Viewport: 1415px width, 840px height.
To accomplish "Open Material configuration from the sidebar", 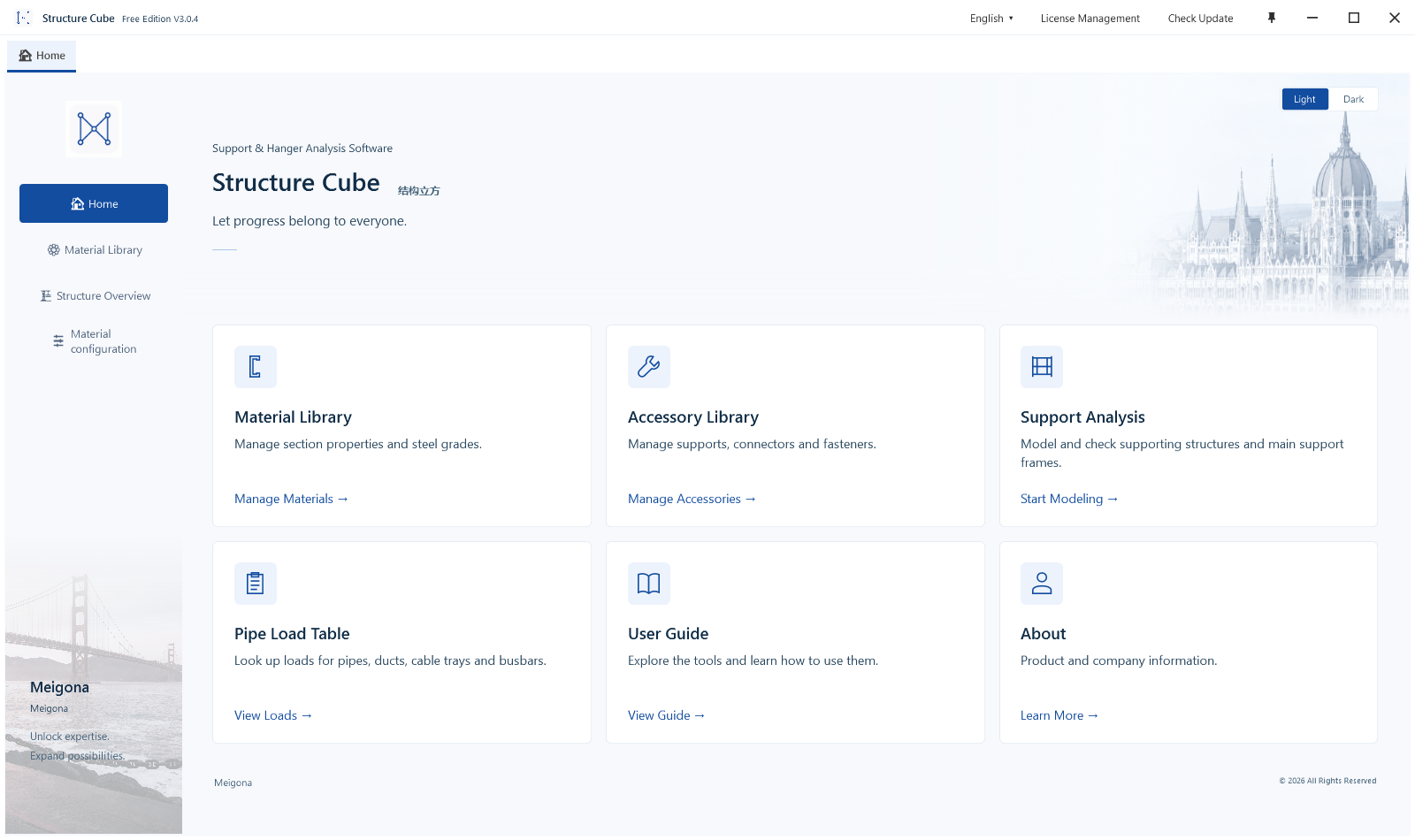I will (x=94, y=341).
